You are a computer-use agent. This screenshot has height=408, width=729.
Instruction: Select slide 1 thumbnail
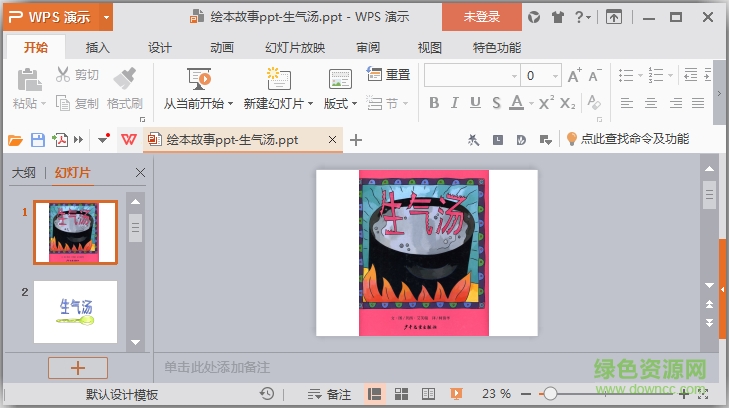(75, 232)
